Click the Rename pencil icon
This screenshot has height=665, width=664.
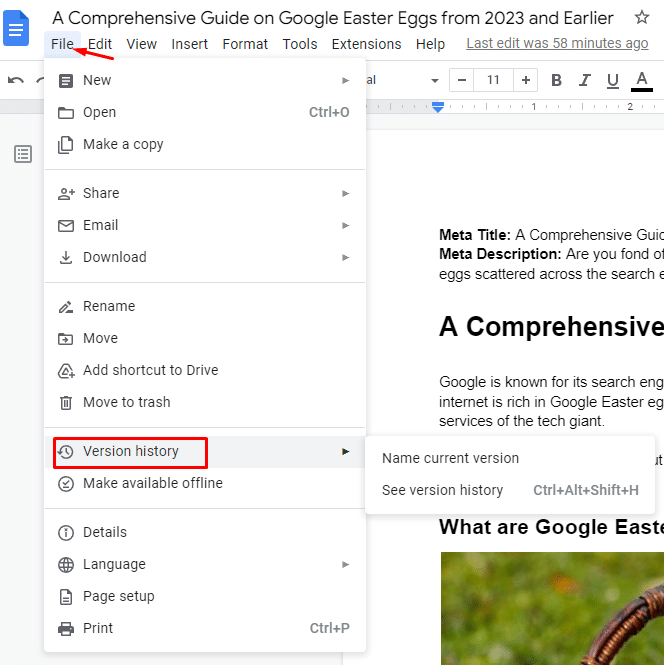[66, 307]
